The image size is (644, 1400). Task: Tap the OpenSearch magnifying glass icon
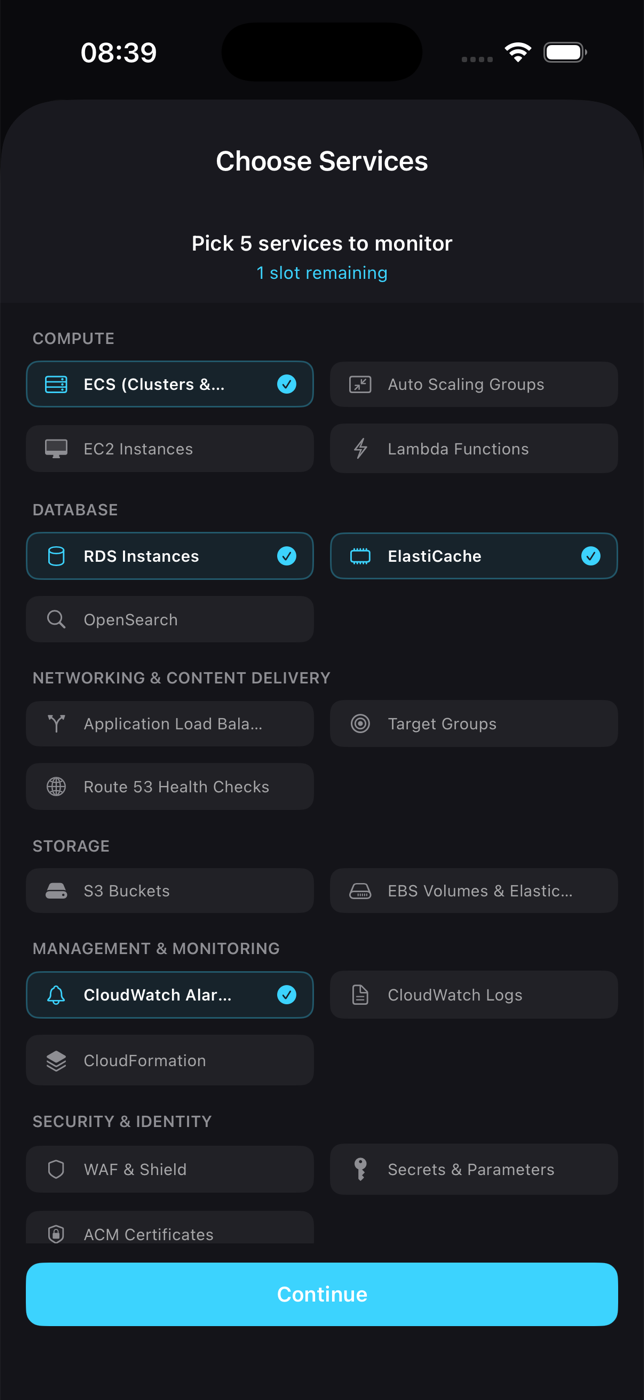56,620
